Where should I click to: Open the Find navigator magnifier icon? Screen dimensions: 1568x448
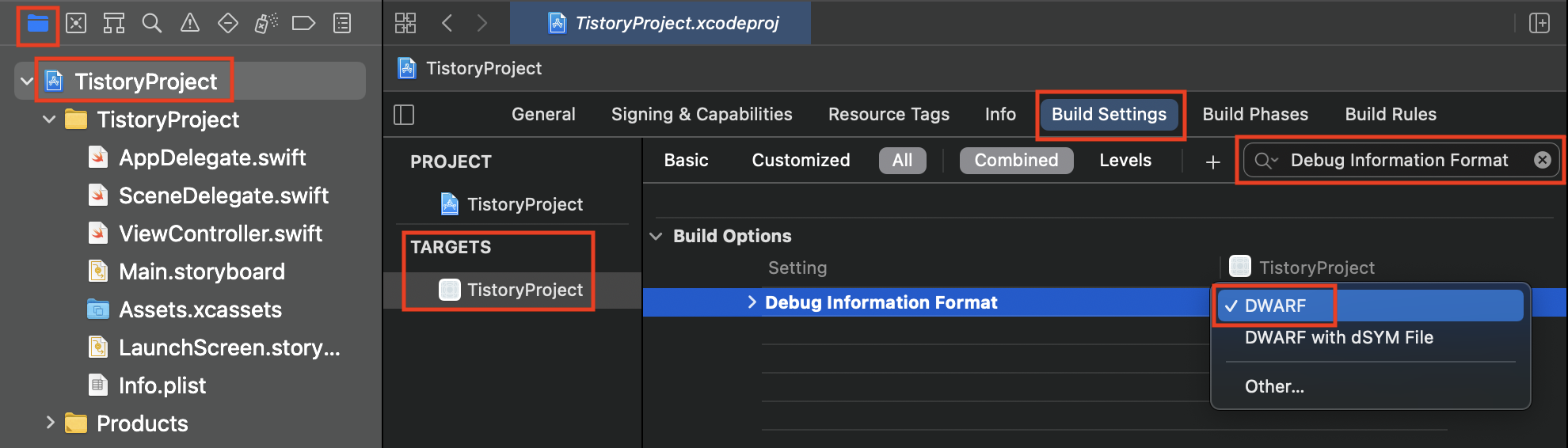point(152,24)
